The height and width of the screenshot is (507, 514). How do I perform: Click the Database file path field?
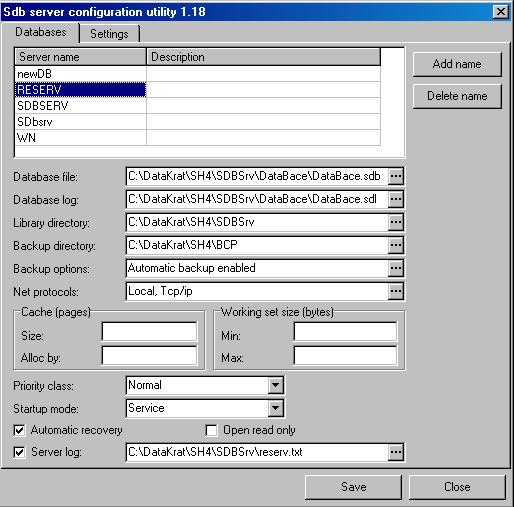[x=257, y=176]
